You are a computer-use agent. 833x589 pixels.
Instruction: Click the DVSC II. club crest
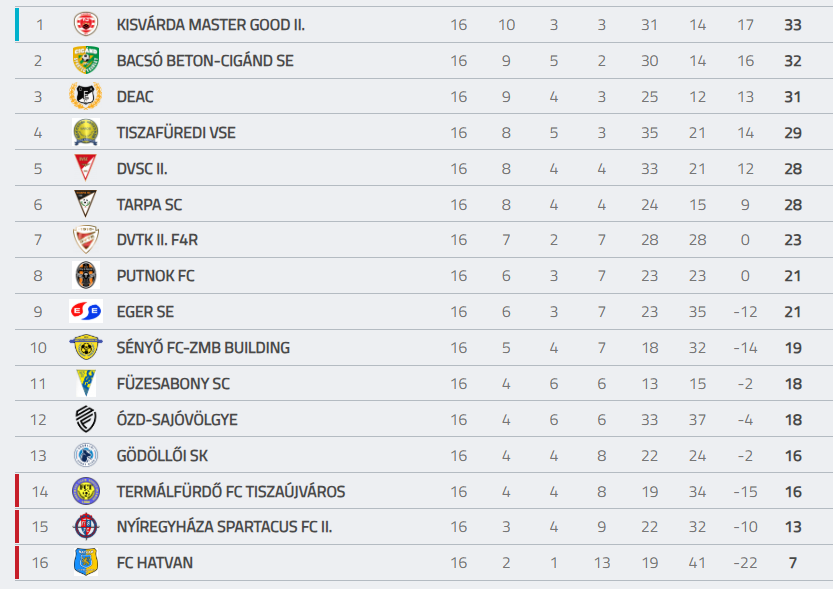tap(86, 169)
